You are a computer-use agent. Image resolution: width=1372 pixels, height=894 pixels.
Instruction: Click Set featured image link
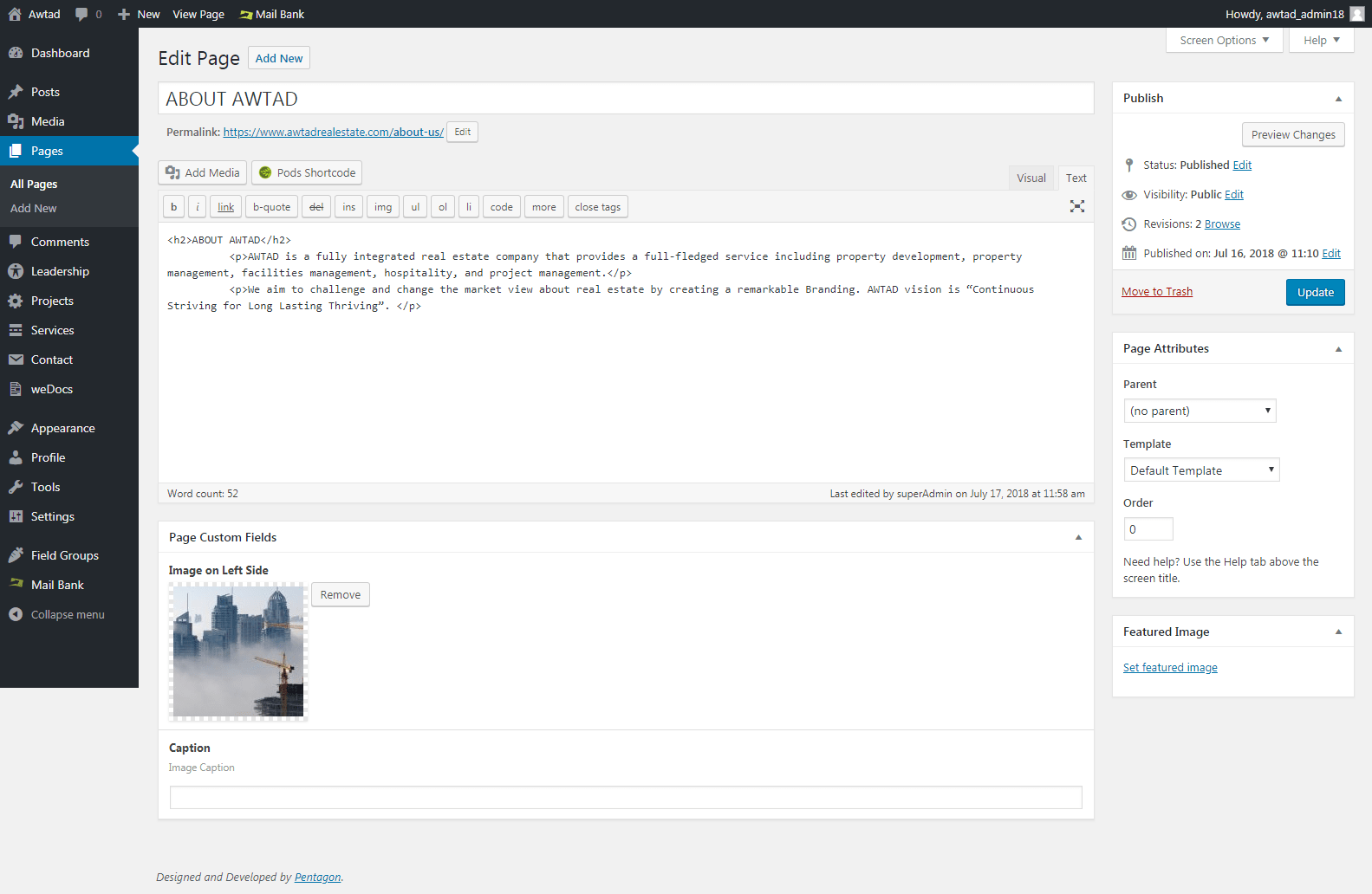point(1170,668)
